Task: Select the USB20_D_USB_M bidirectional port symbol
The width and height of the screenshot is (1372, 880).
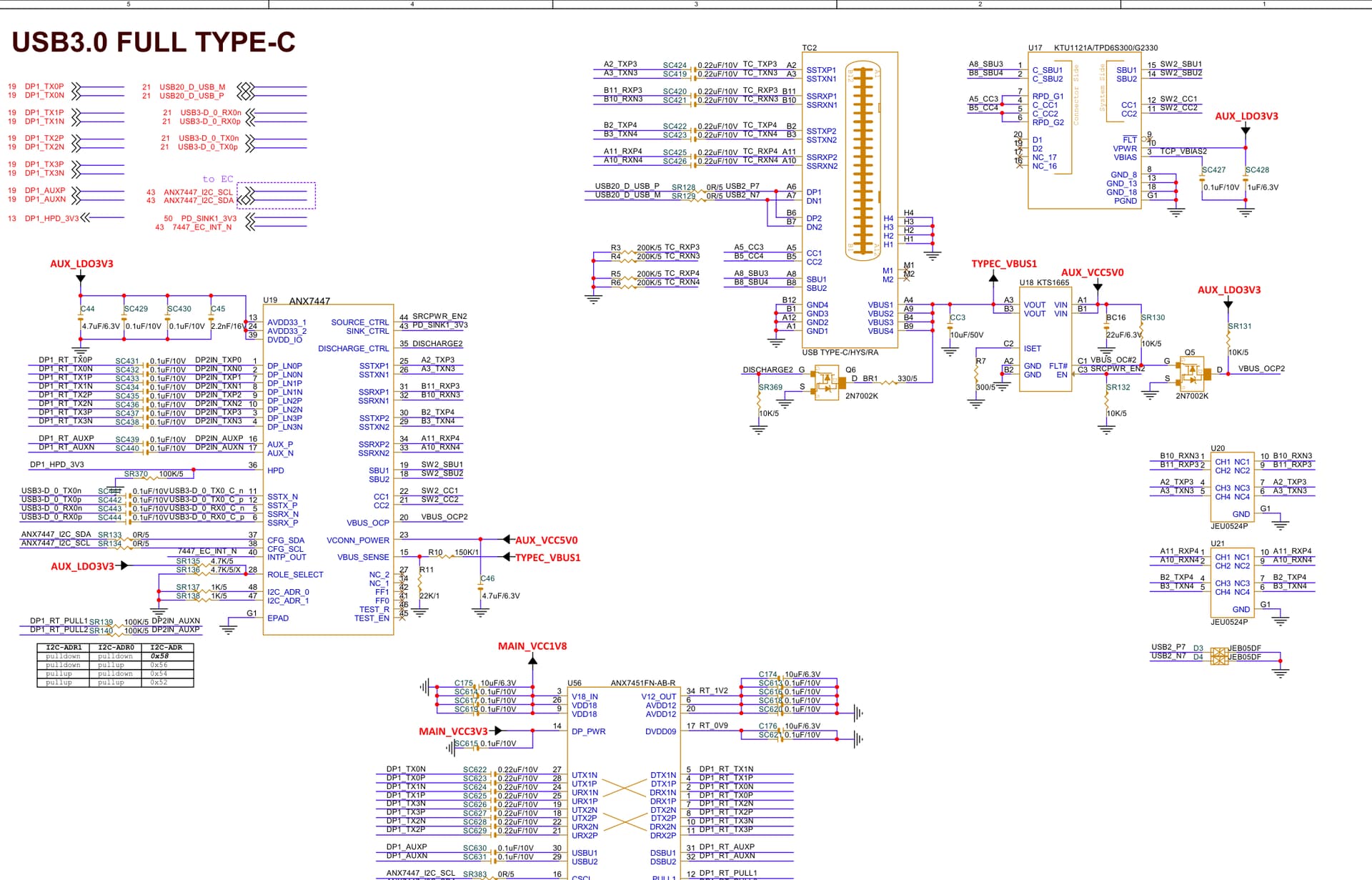Action: [245, 87]
